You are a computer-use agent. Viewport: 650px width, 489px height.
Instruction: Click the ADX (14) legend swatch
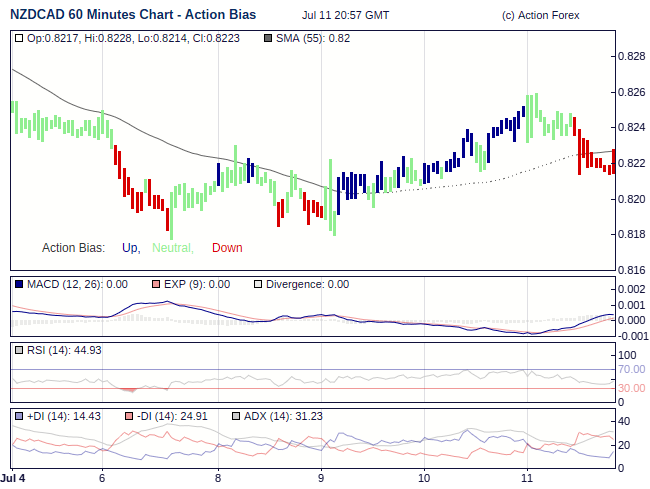pyautogui.click(x=236, y=416)
